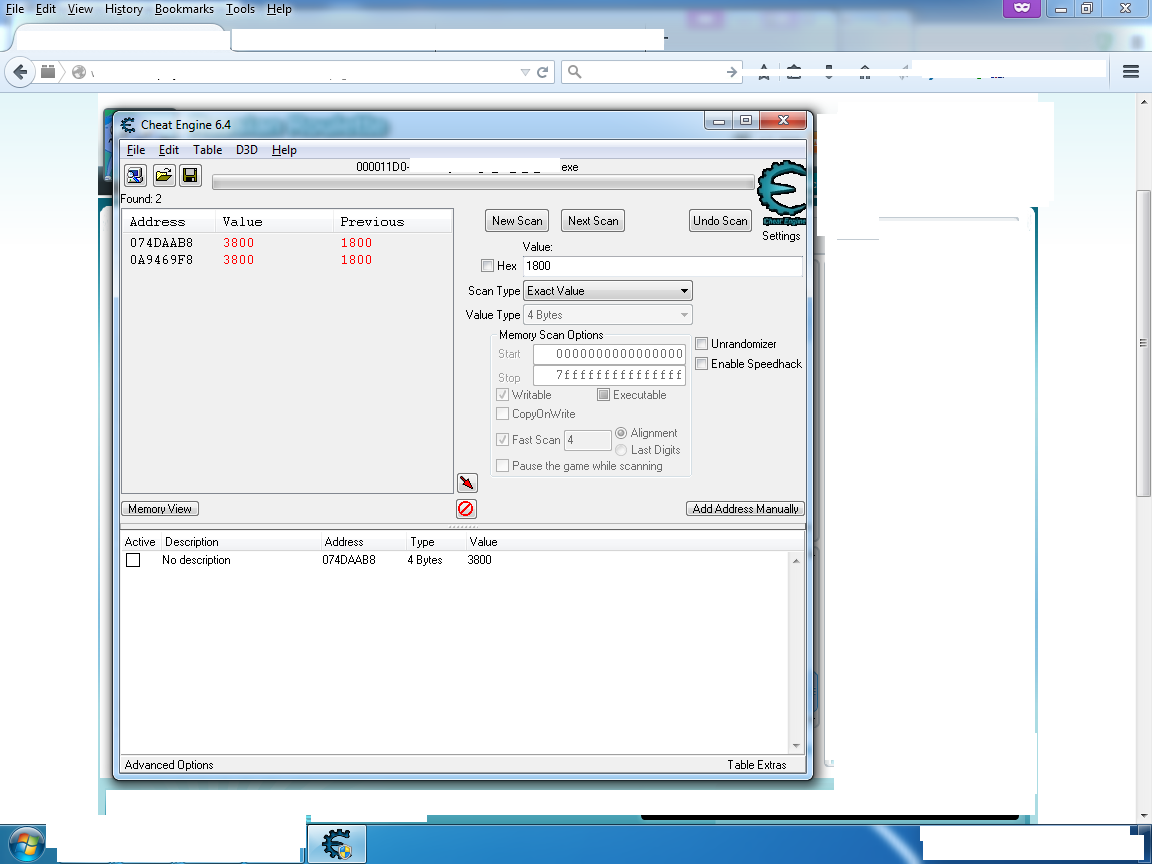The width and height of the screenshot is (1152, 864).
Task: Click the red arrow add-to-address-list icon
Action: coord(466,484)
